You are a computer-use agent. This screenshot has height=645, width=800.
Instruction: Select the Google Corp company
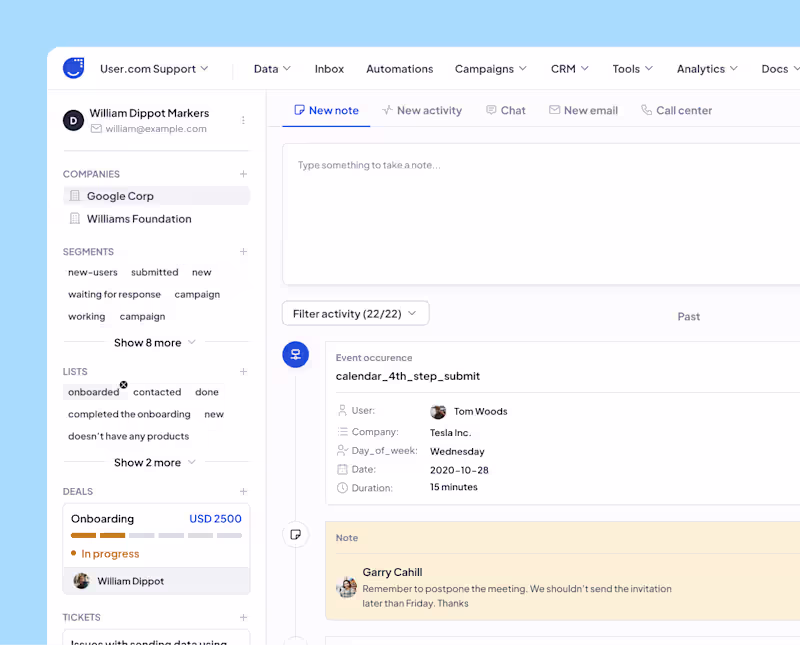(120, 196)
